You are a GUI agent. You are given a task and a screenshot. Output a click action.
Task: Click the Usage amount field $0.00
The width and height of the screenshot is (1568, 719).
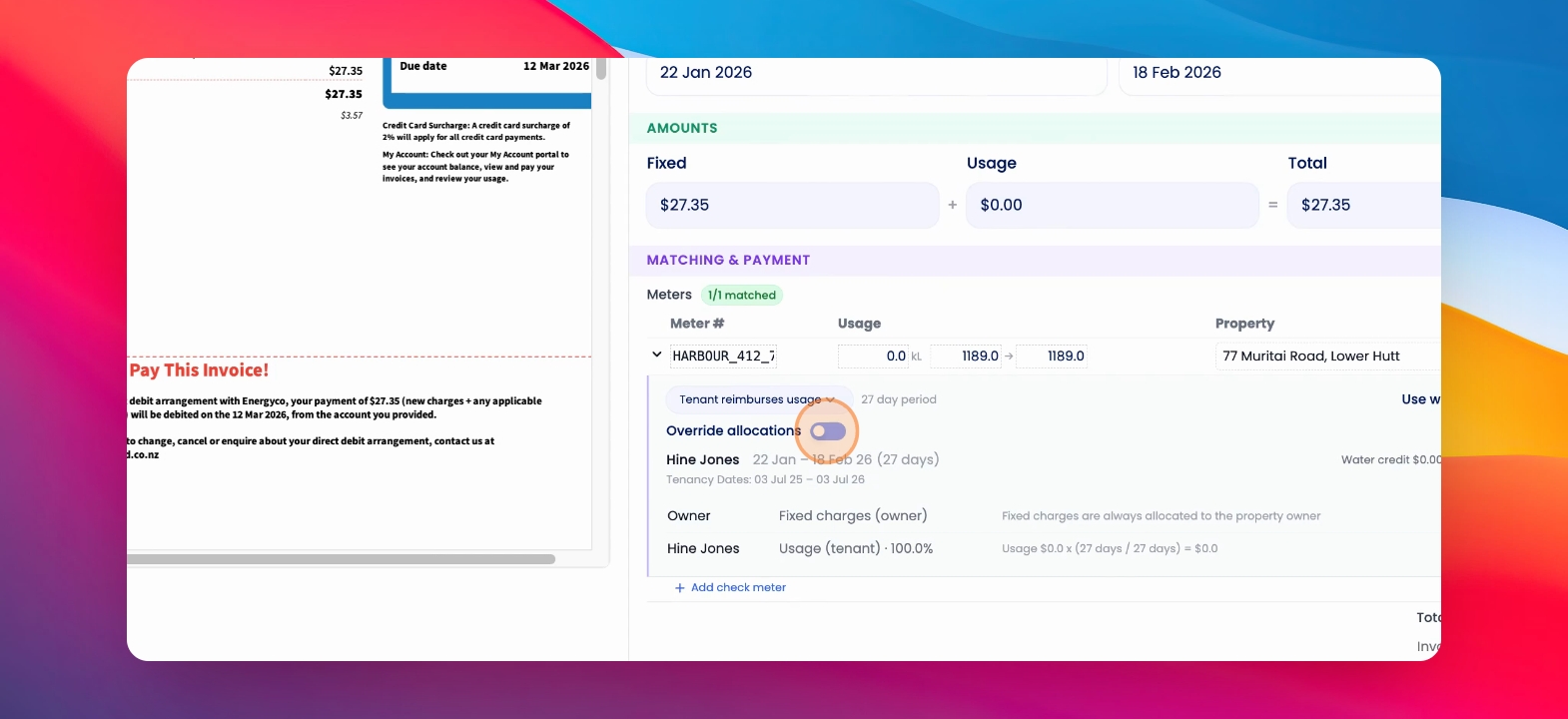click(x=1113, y=205)
